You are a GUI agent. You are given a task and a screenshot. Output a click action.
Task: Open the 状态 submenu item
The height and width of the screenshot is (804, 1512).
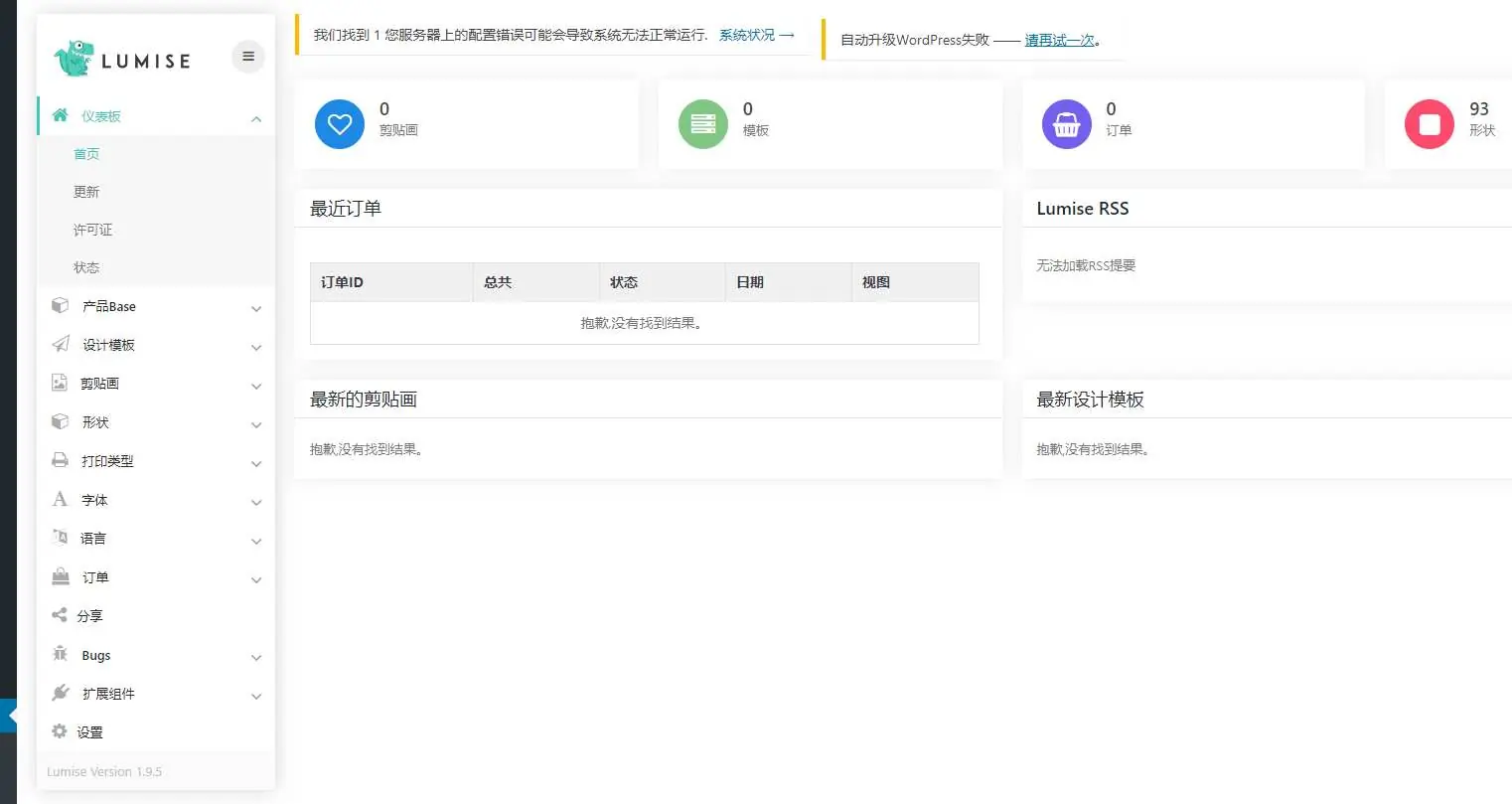(x=86, y=267)
